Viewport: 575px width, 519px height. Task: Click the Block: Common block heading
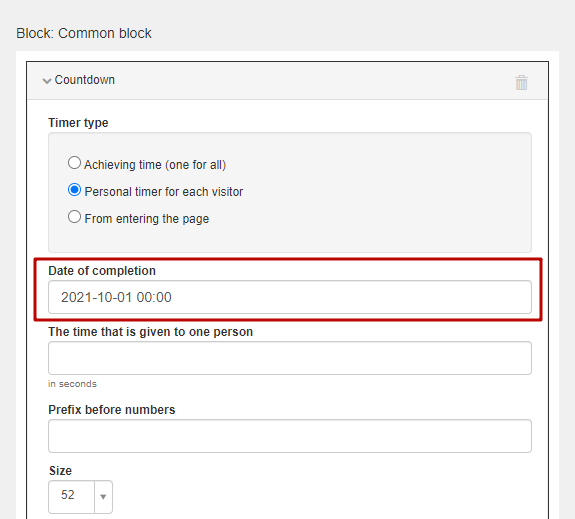[x=84, y=33]
